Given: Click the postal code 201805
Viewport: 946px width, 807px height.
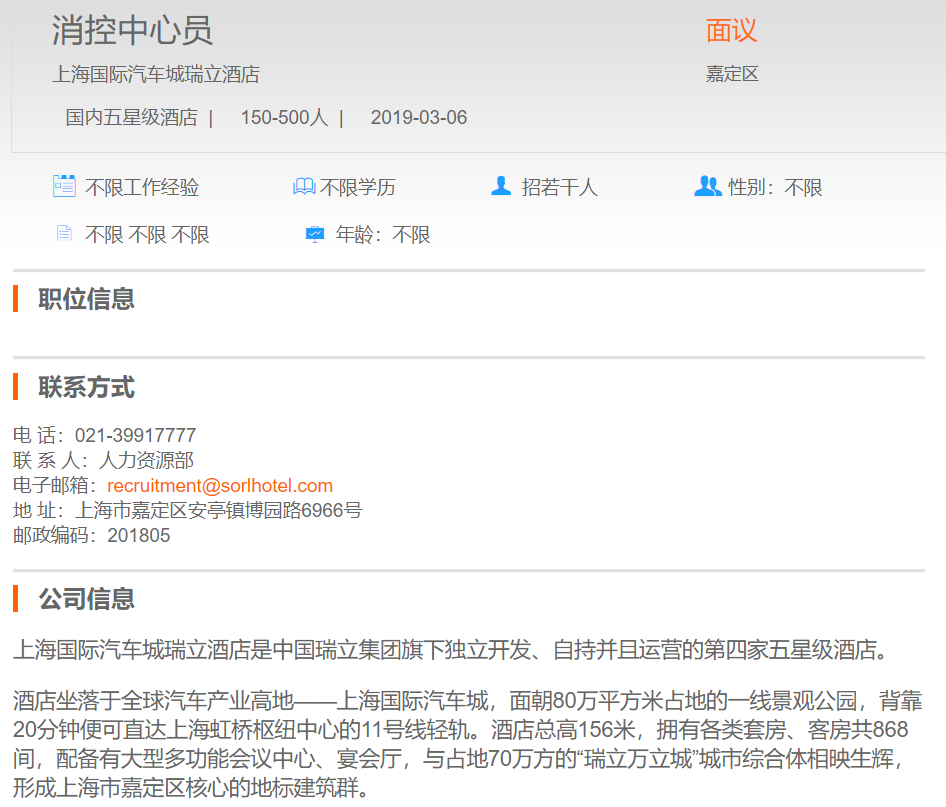Looking at the screenshot, I should 139,536.
